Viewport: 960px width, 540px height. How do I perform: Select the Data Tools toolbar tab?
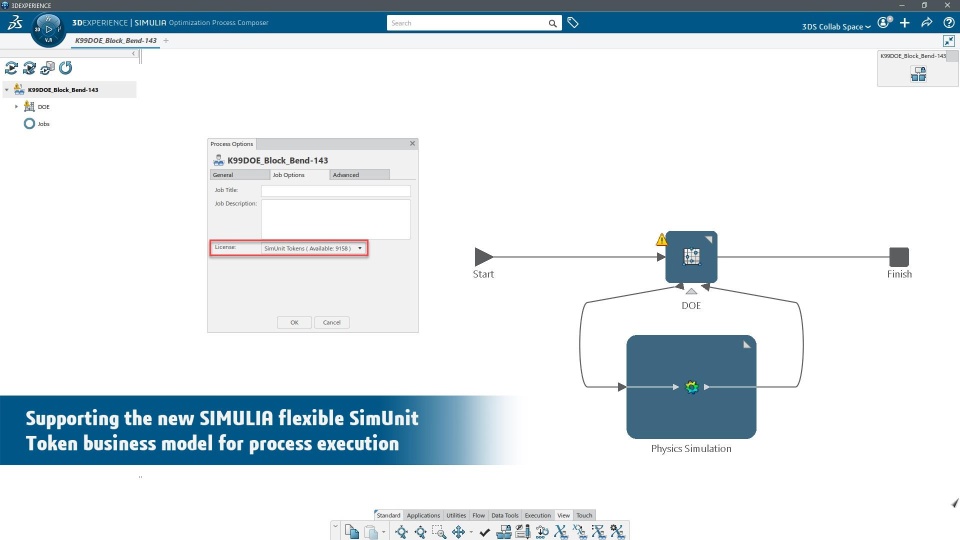(x=504, y=516)
